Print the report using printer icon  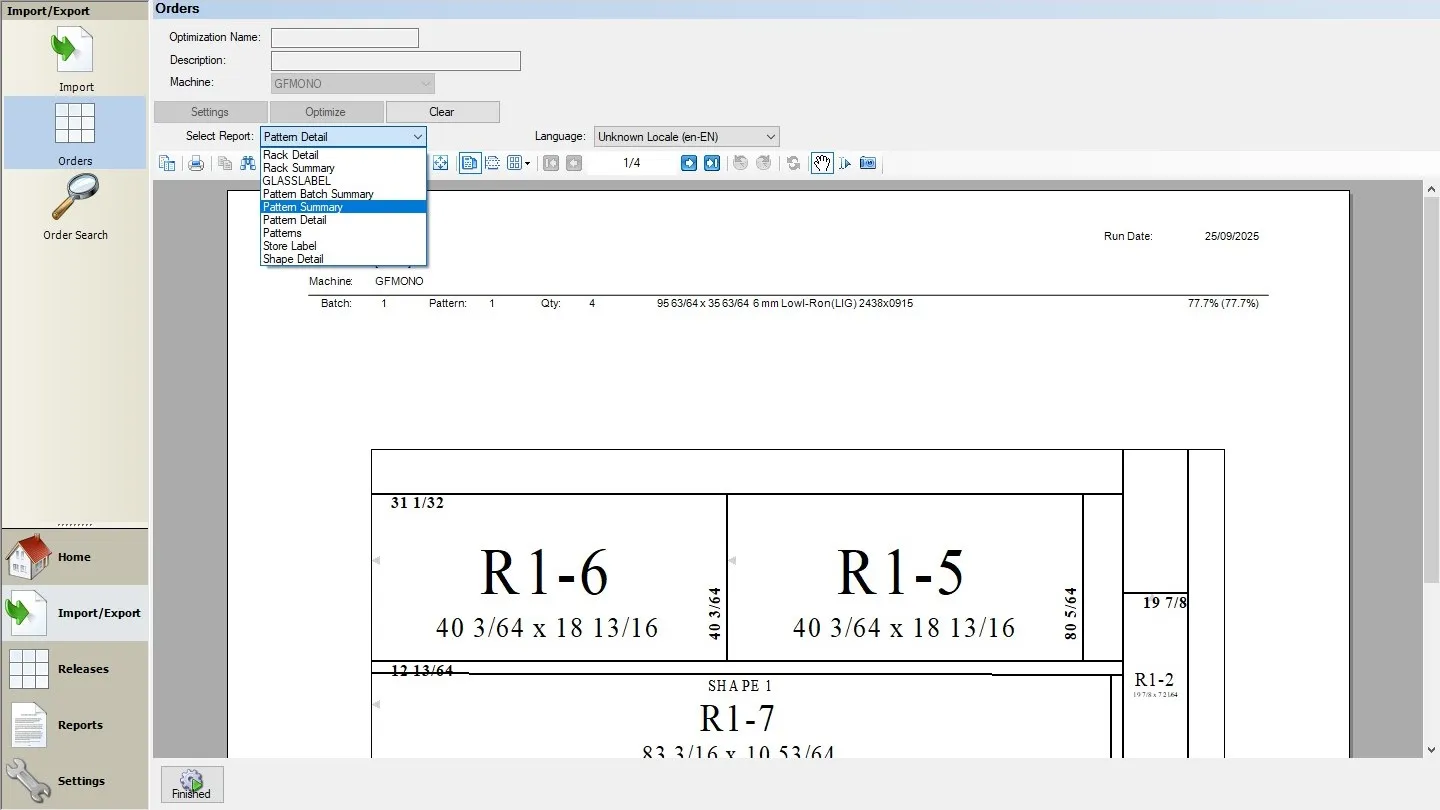pyautogui.click(x=196, y=163)
